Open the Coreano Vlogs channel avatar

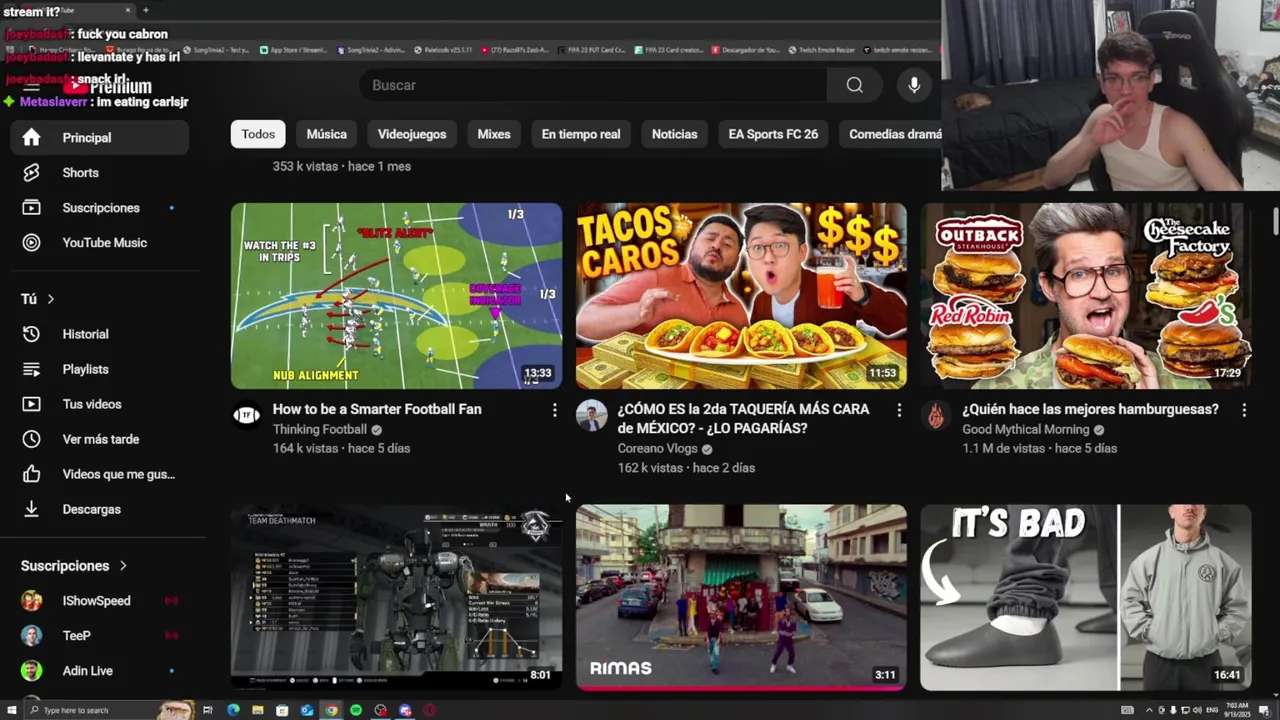click(x=591, y=415)
